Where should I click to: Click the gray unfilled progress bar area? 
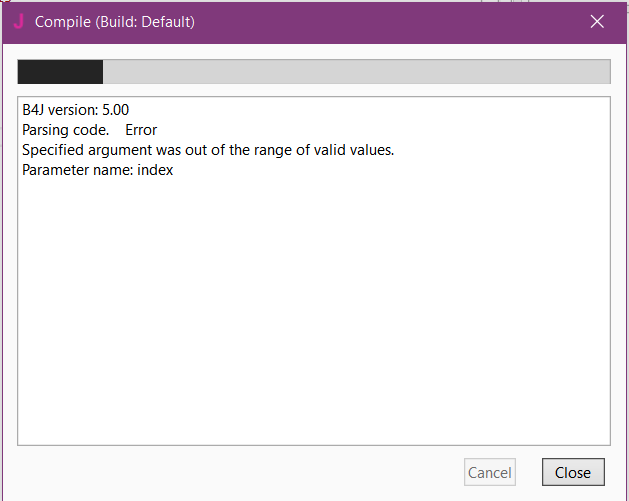(x=355, y=72)
